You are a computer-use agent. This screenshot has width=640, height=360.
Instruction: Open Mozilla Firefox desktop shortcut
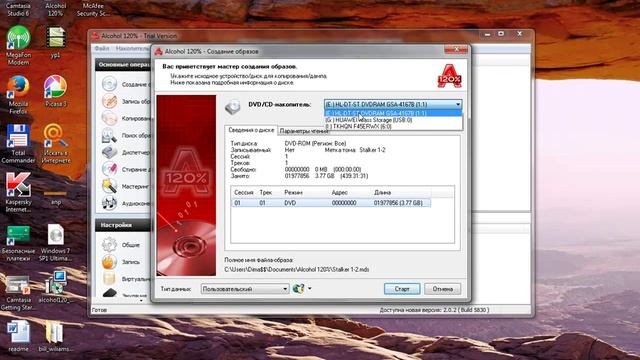tap(18, 95)
